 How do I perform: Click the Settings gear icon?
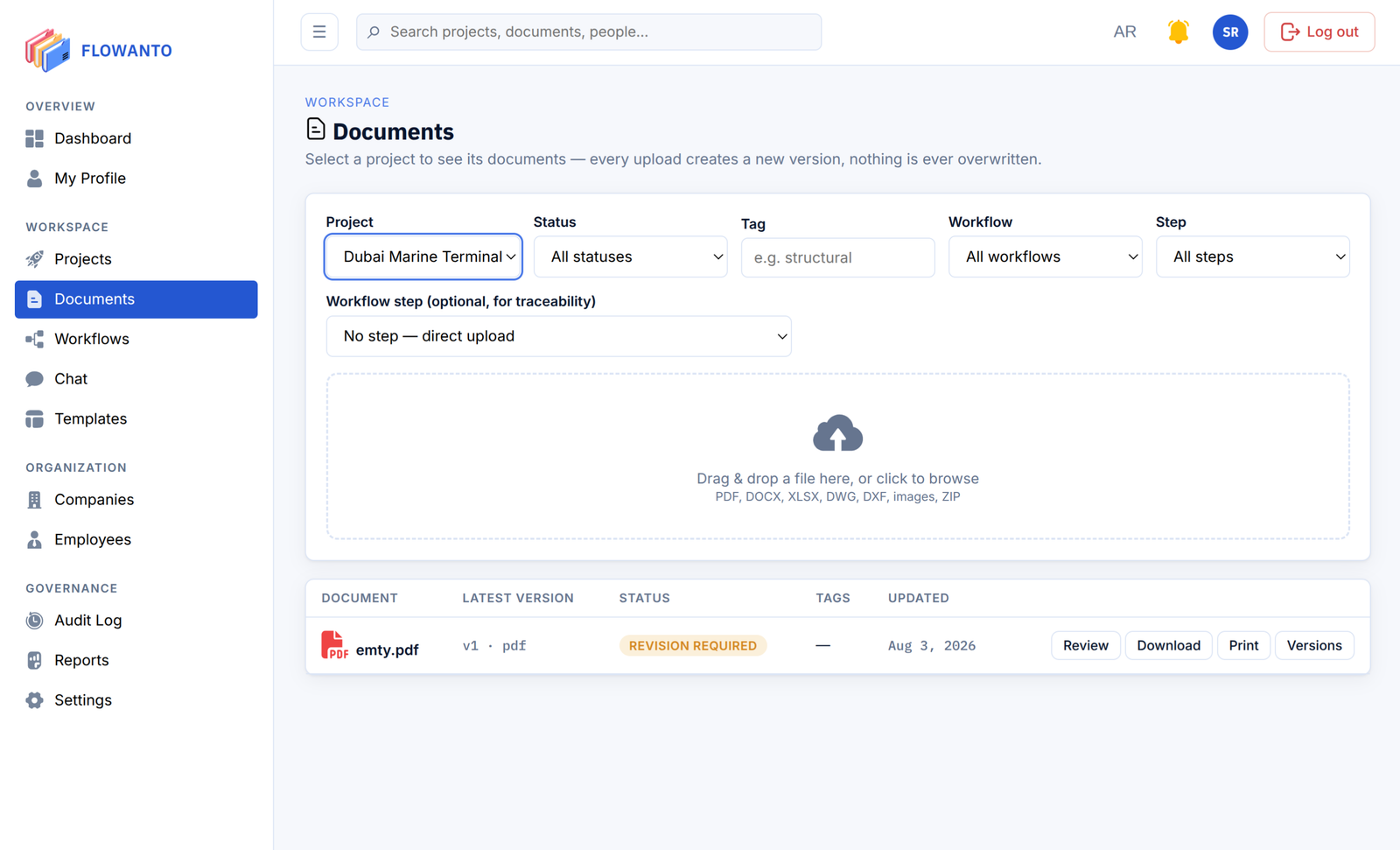click(34, 700)
